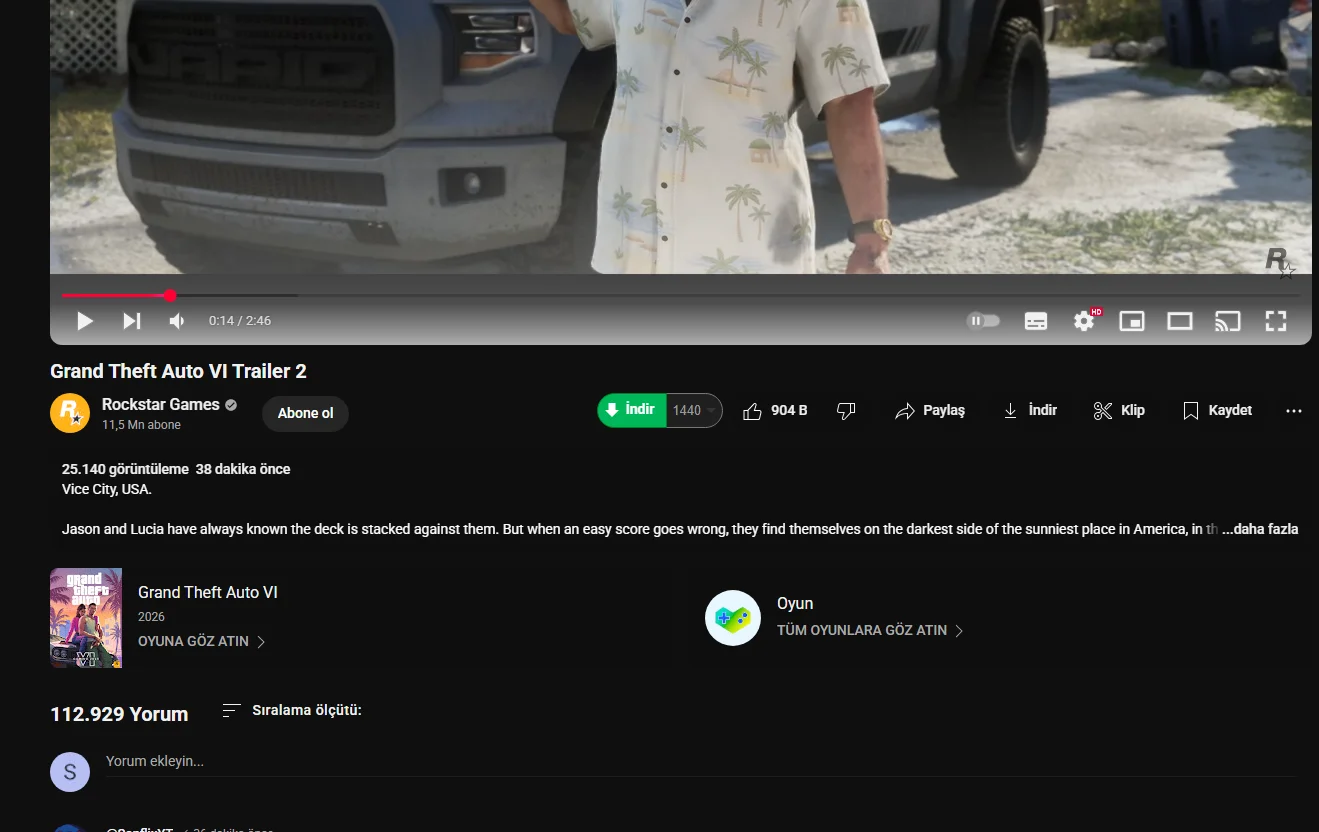Mute the video volume

177,321
